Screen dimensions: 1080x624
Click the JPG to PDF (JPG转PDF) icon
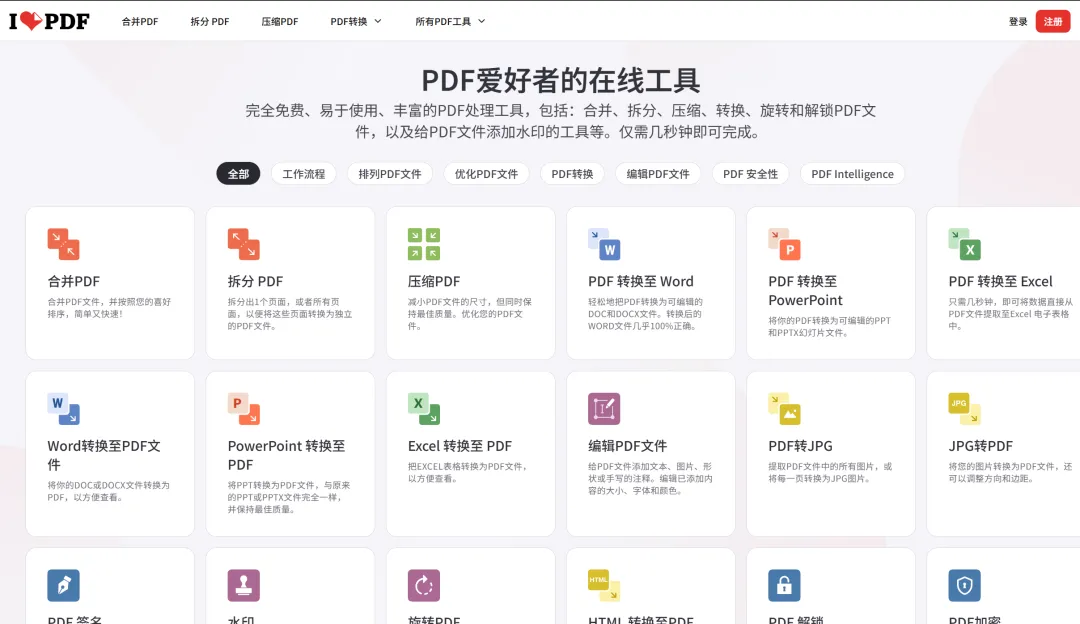coord(964,408)
